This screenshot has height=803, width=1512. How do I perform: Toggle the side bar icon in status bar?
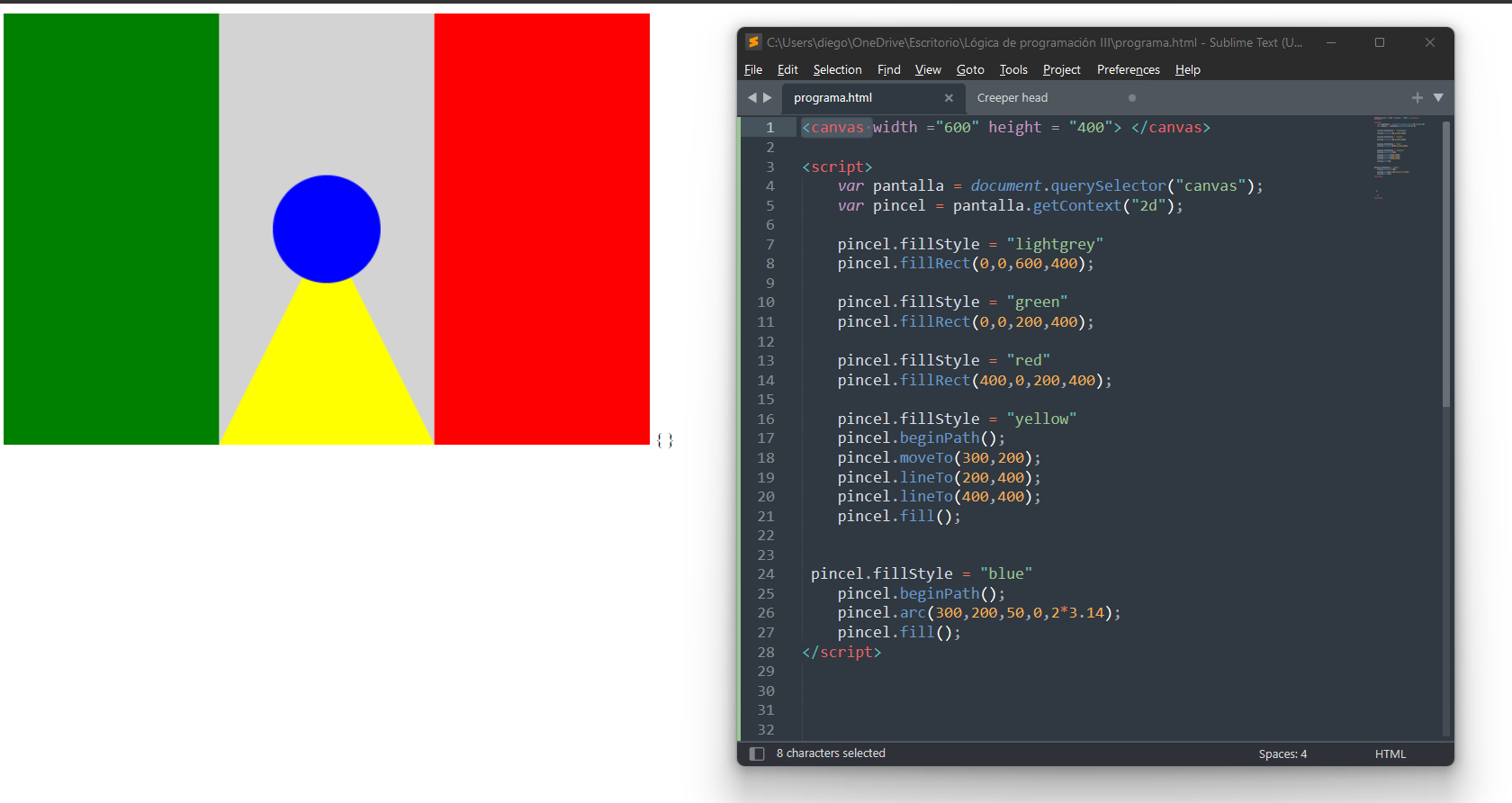click(757, 753)
